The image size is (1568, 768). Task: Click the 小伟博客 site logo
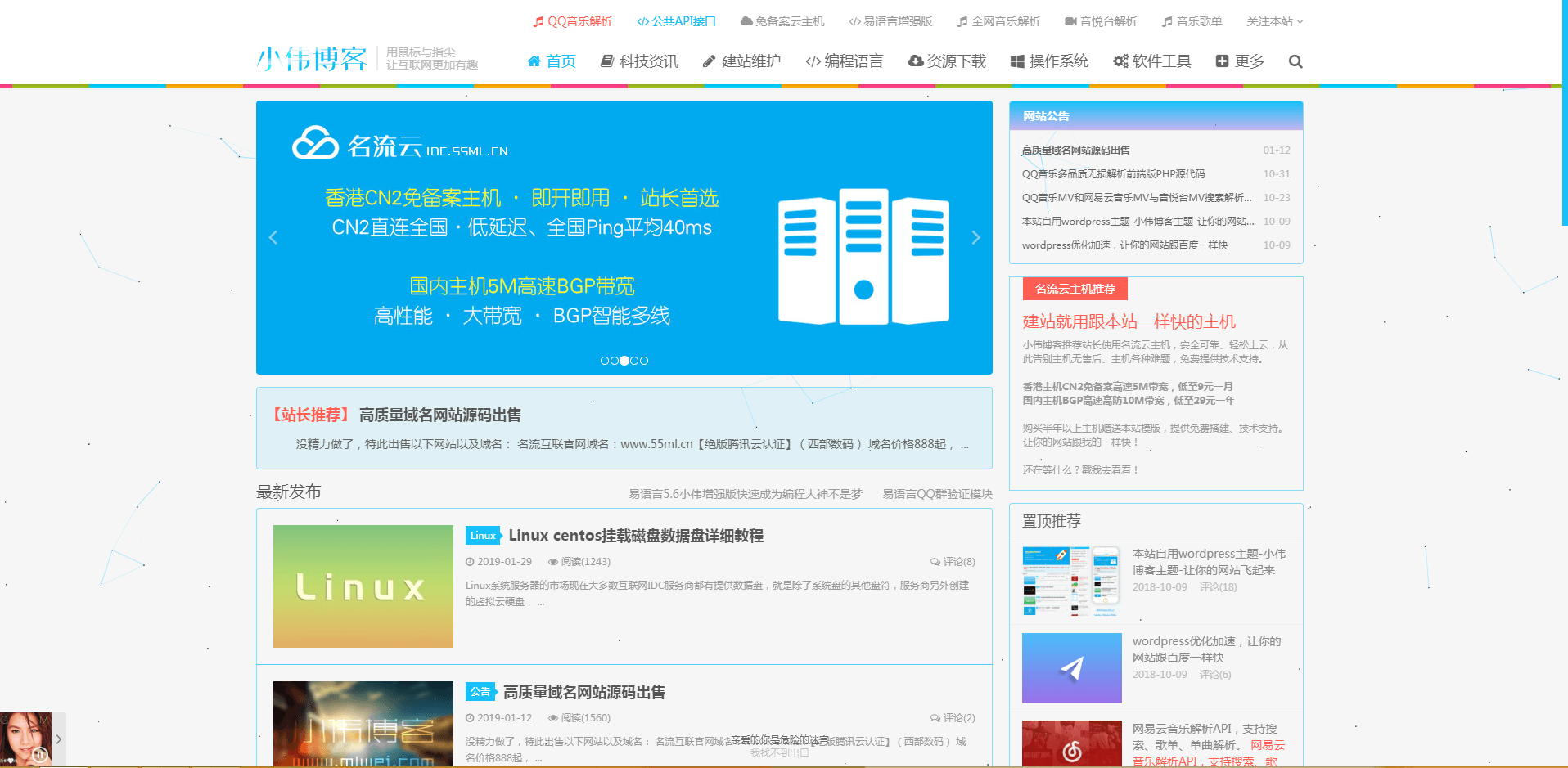[x=312, y=59]
